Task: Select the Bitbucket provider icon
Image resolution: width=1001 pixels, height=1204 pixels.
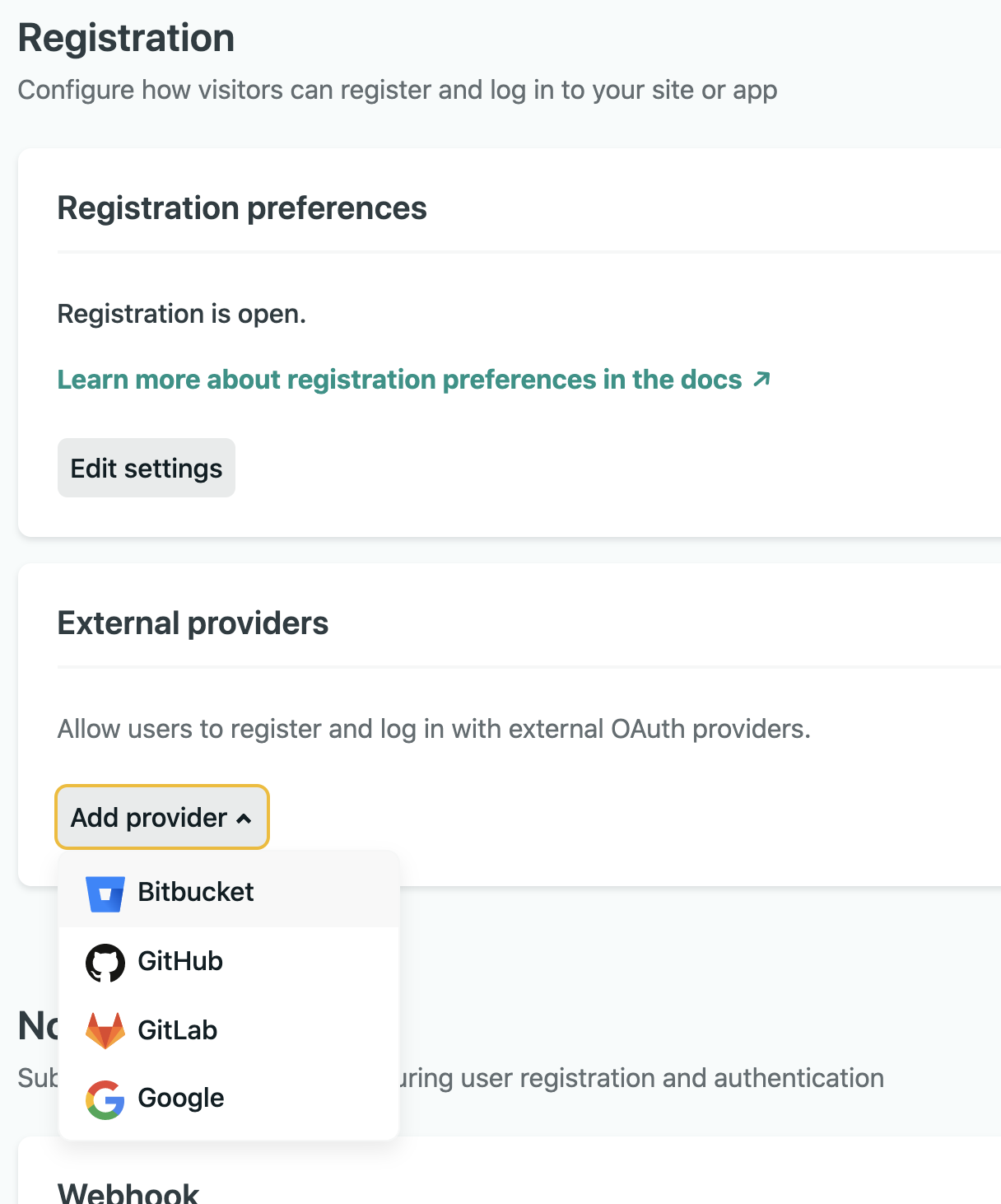Action: (105, 893)
